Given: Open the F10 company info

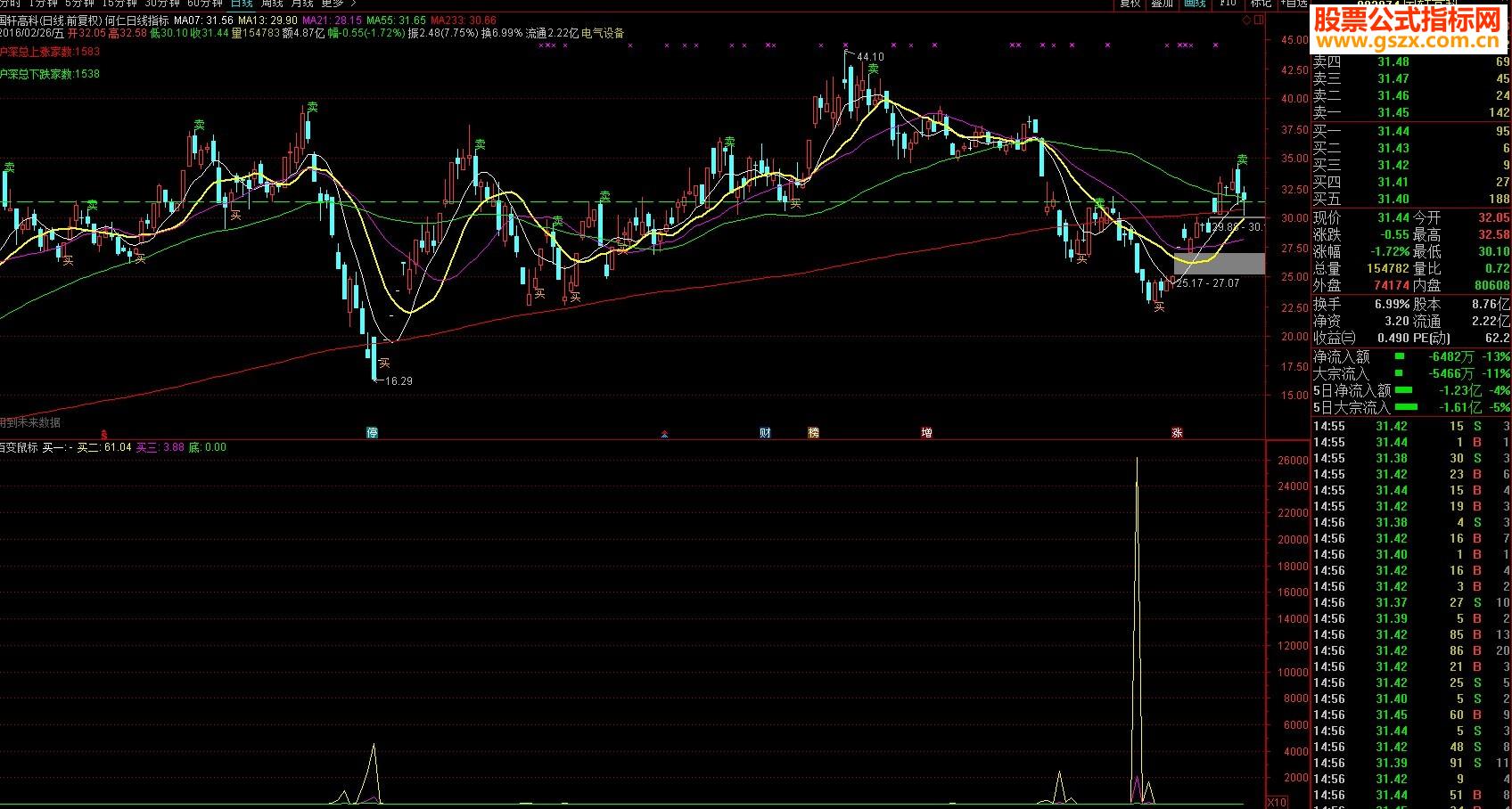Looking at the screenshot, I should [1228, 4].
